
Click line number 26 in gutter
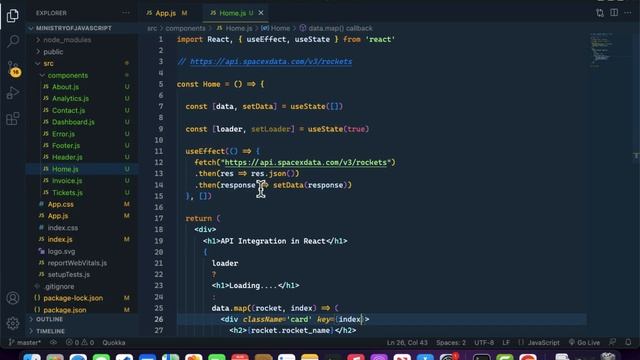[159, 319]
